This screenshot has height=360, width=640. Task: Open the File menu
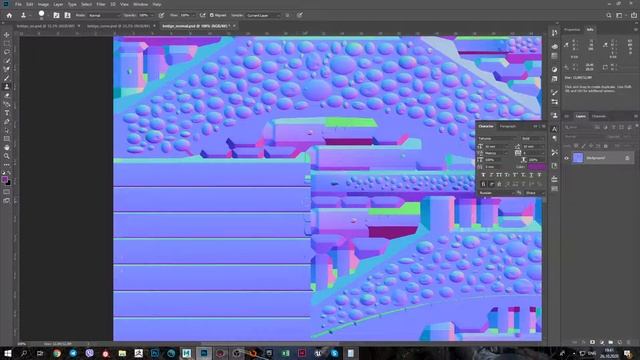pos(18,4)
